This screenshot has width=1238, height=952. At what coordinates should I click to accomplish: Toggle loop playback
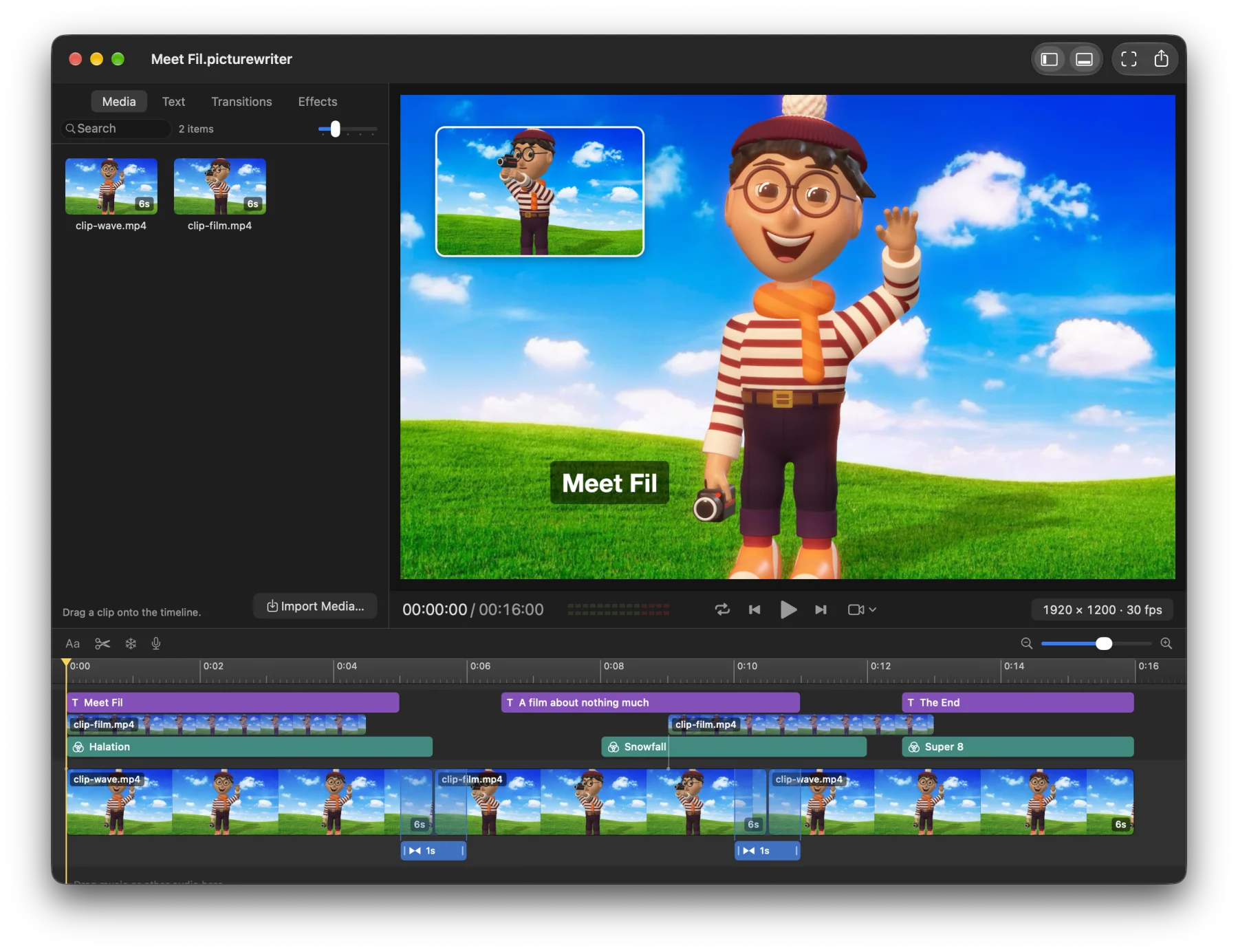(722, 609)
